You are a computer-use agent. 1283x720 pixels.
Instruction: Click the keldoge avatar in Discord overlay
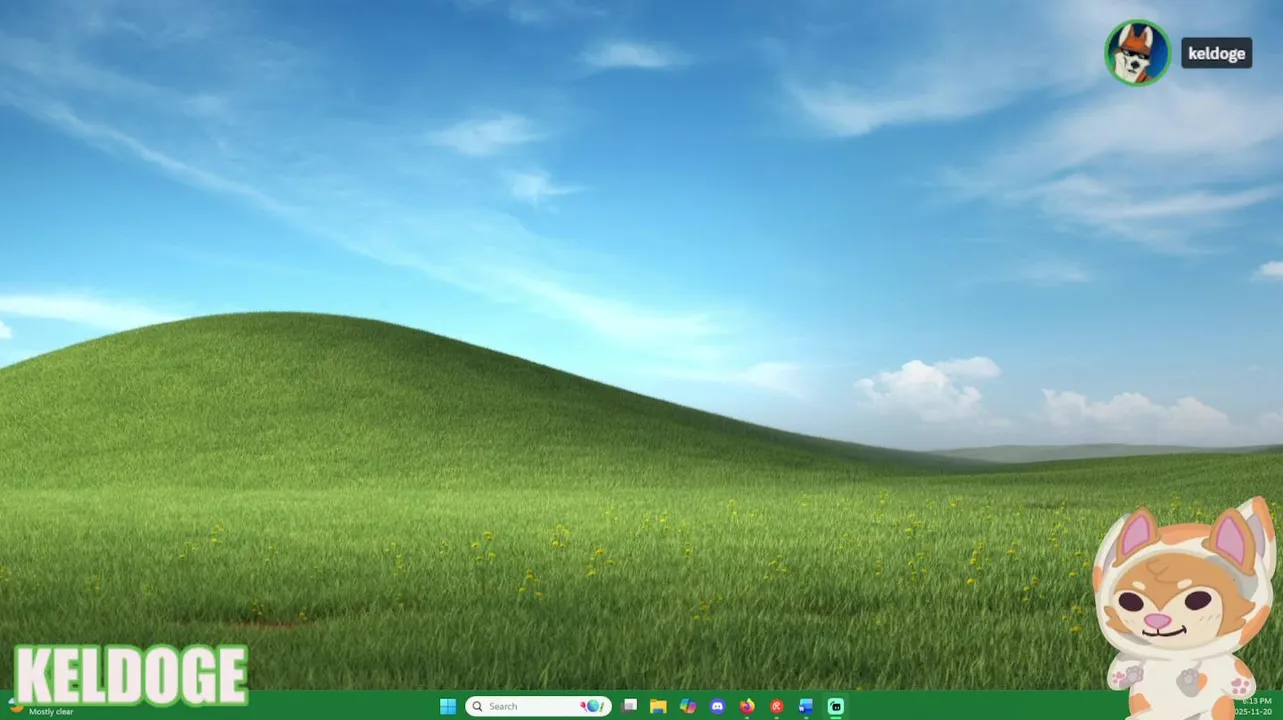click(1137, 53)
